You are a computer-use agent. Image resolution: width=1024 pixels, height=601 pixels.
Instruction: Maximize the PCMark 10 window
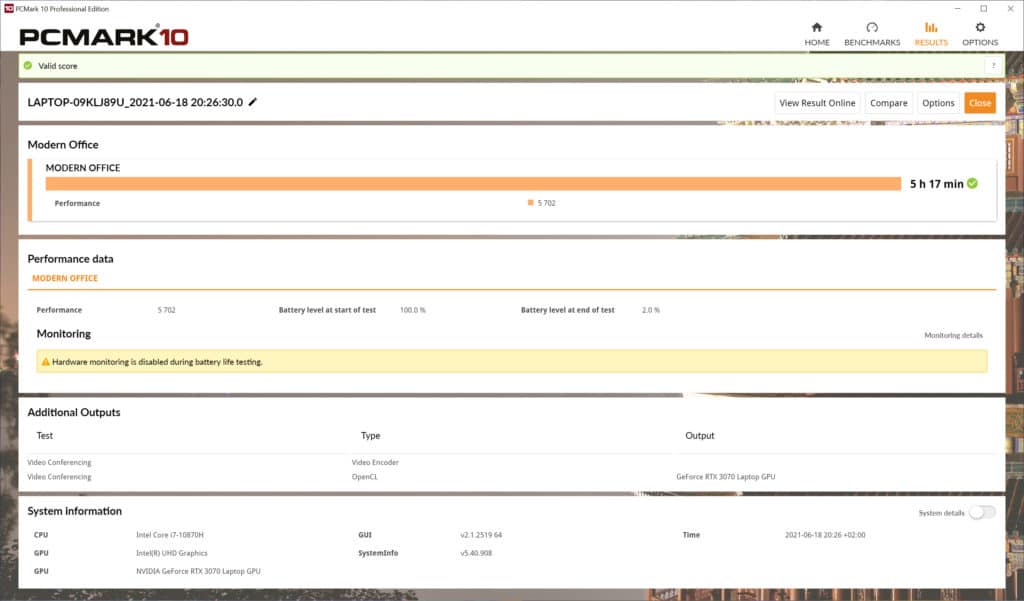point(984,8)
